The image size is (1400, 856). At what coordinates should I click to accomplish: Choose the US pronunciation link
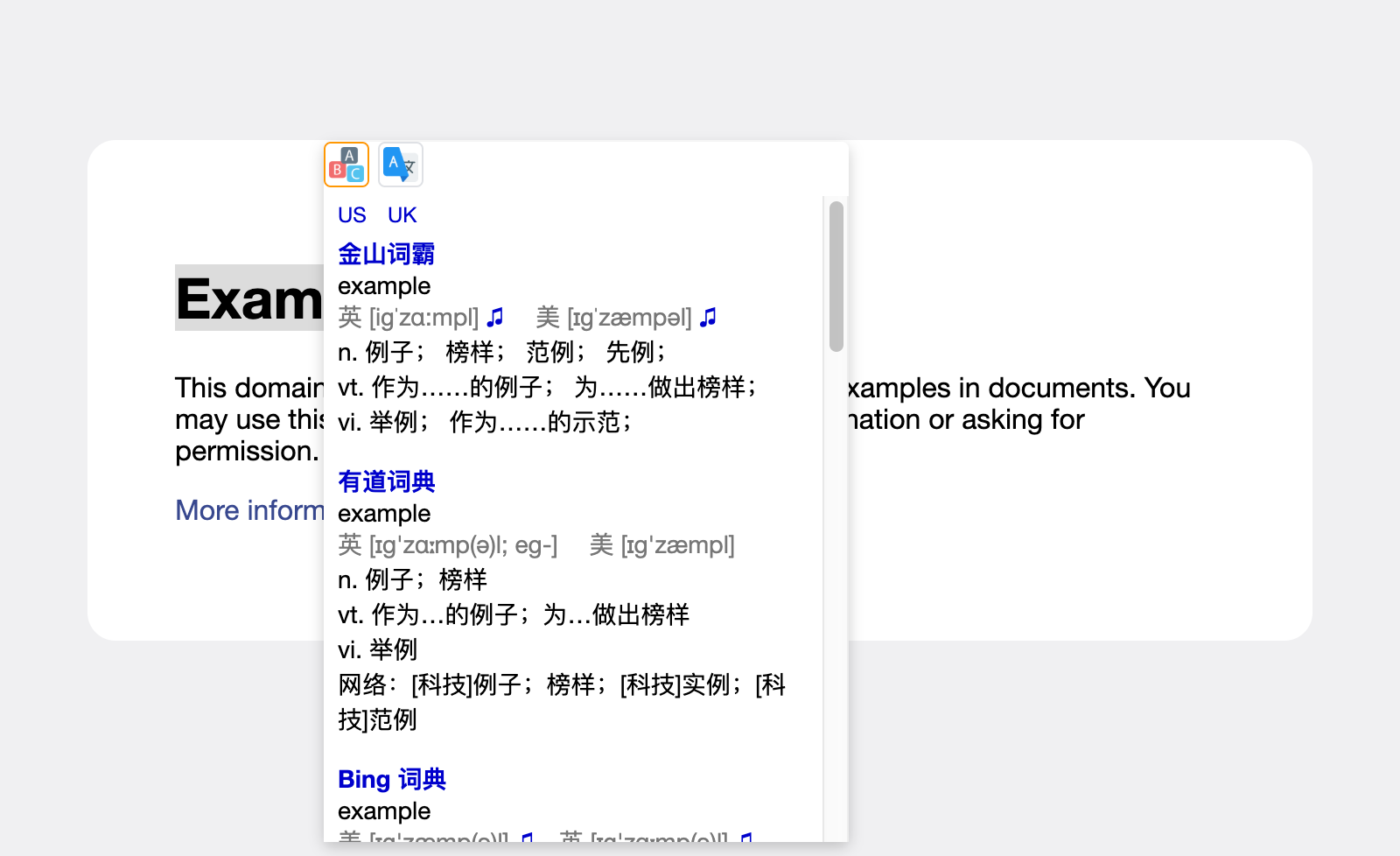[352, 215]
